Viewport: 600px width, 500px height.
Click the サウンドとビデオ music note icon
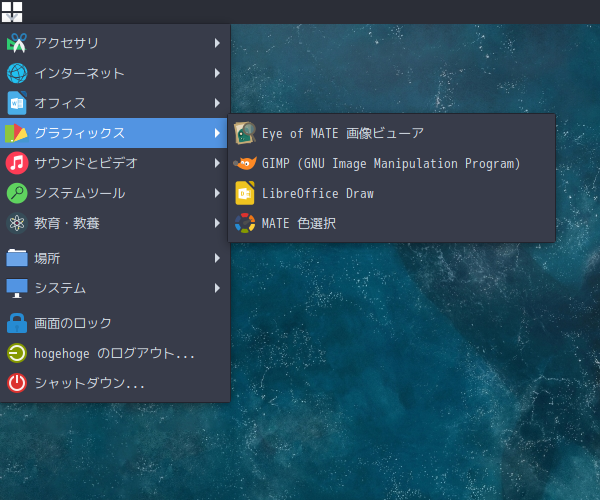click(17, 163)
